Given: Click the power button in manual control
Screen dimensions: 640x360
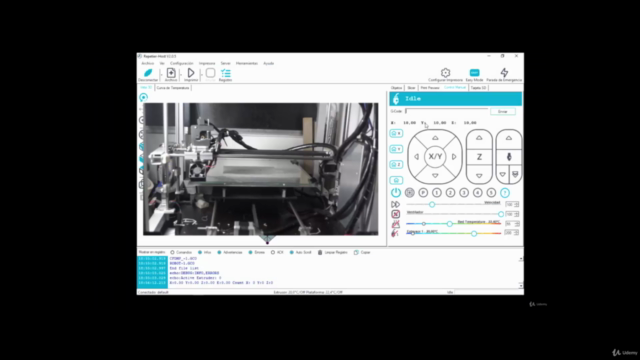Looking at the screenshot, I should [396, 192].
